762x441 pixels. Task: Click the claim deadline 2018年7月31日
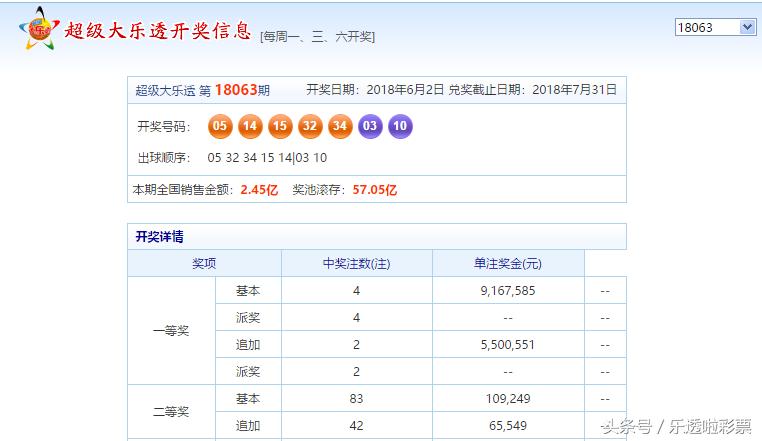[574, 89]
